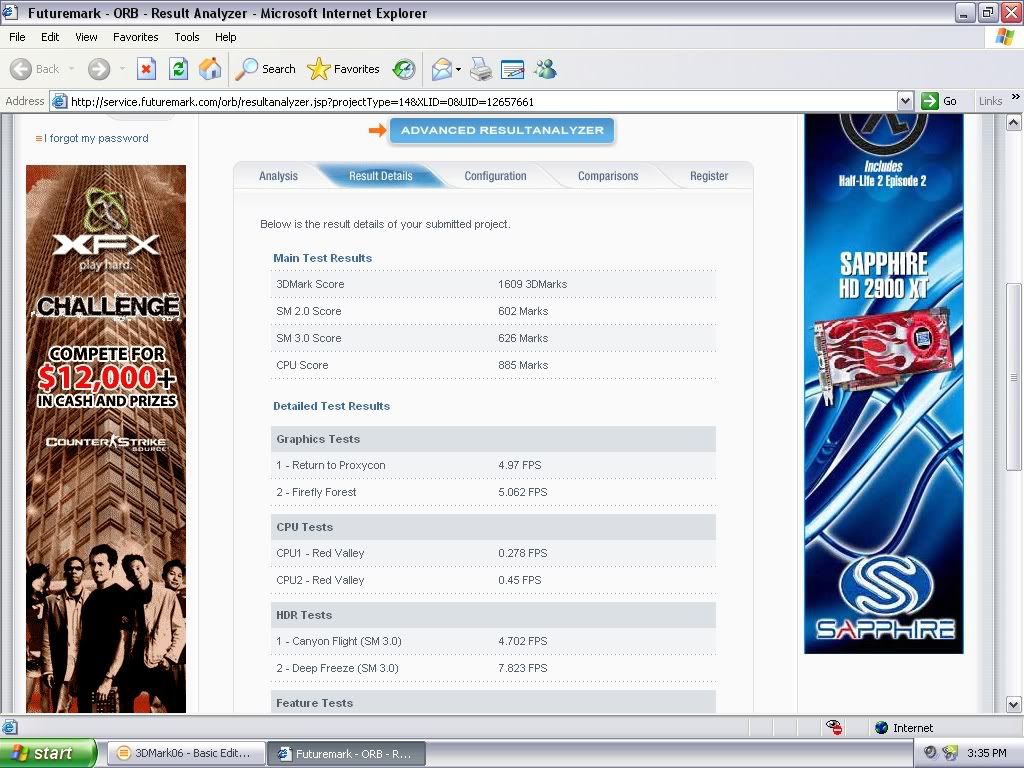Launch the Messenger icon in toolbar
The height and width of the screenshot is (768, 1024).
(x=544, y=69)
